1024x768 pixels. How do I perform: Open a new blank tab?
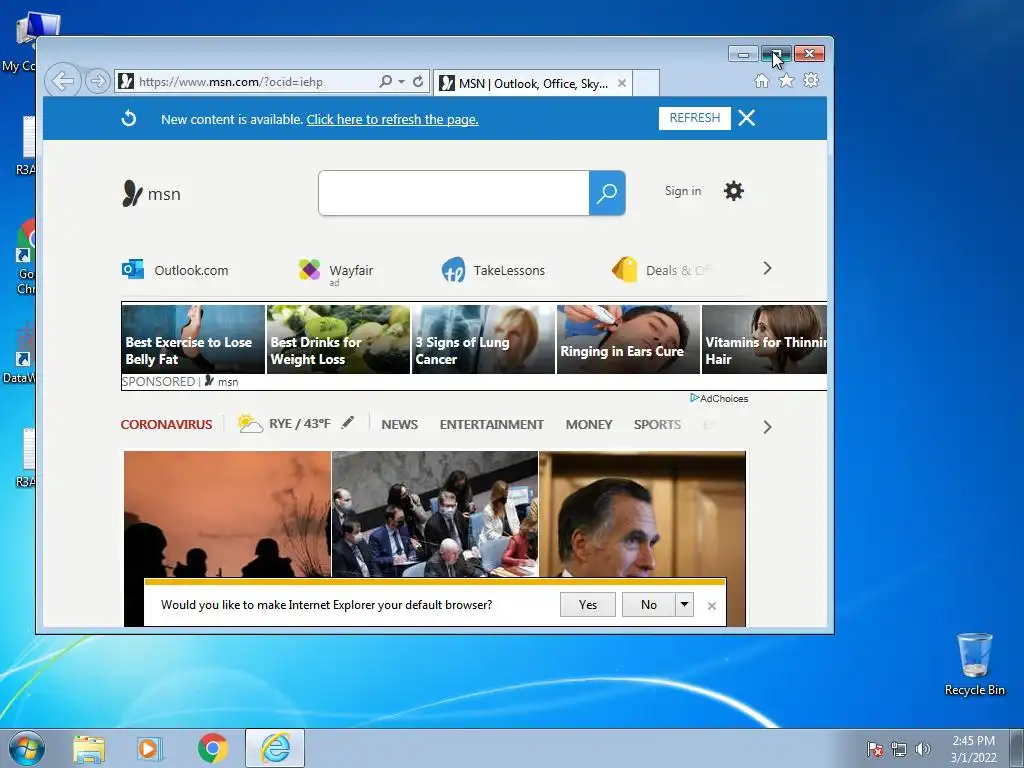[646, 84]
